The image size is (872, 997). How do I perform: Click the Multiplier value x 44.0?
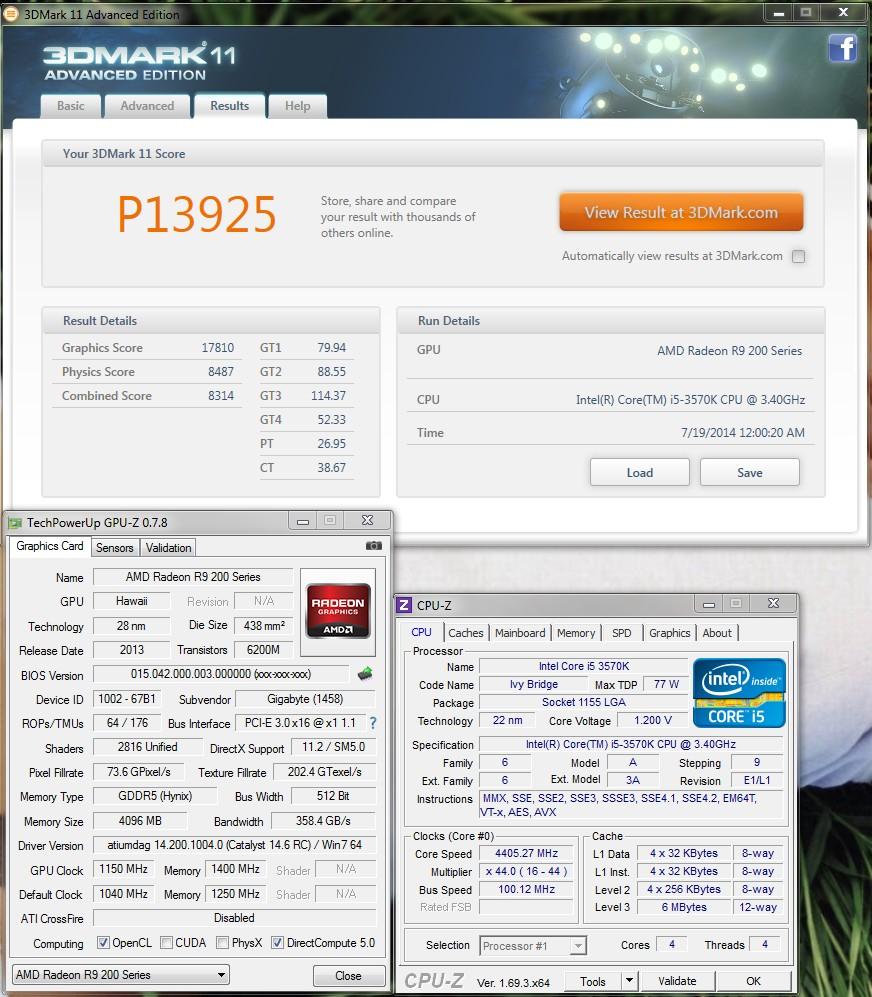click(526, 871)
